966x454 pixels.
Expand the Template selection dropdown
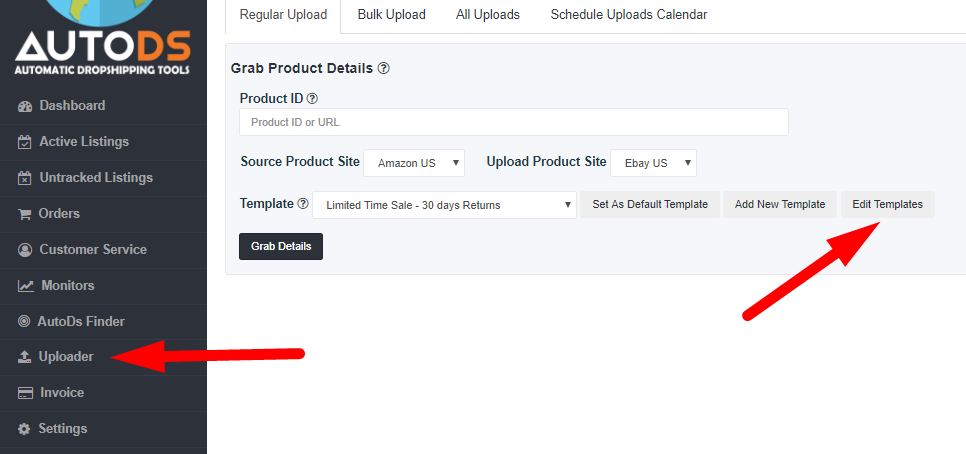(444, 205)
